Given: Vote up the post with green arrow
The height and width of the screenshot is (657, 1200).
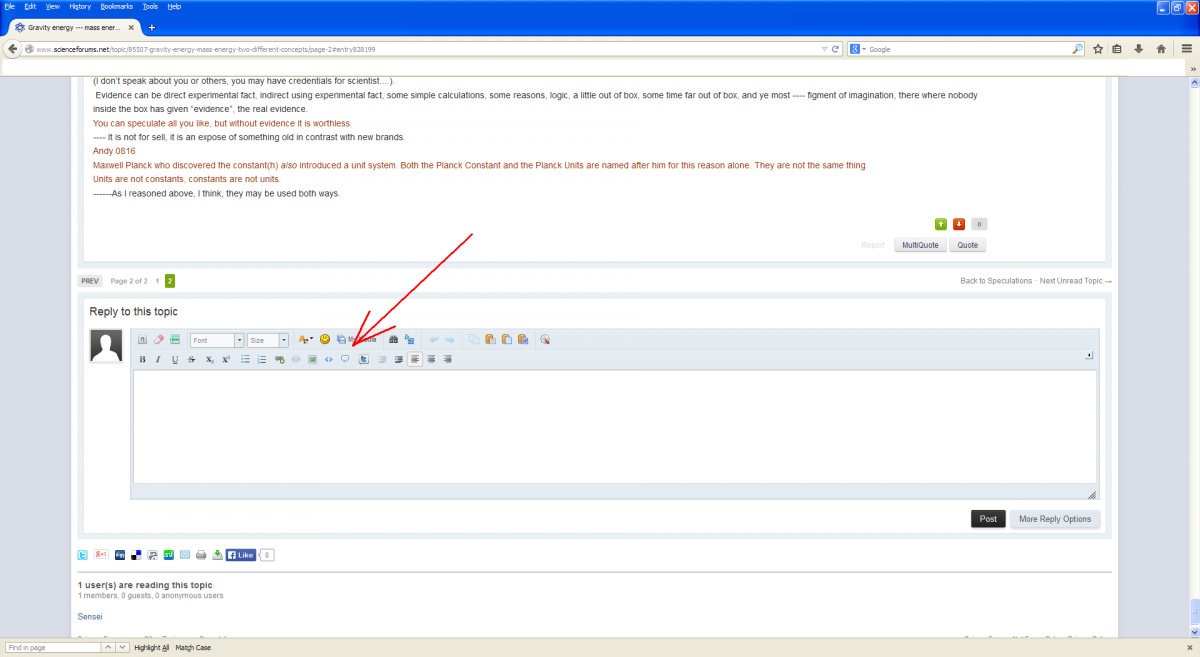Looking at the screenshot, I should [x=941, y=224].
